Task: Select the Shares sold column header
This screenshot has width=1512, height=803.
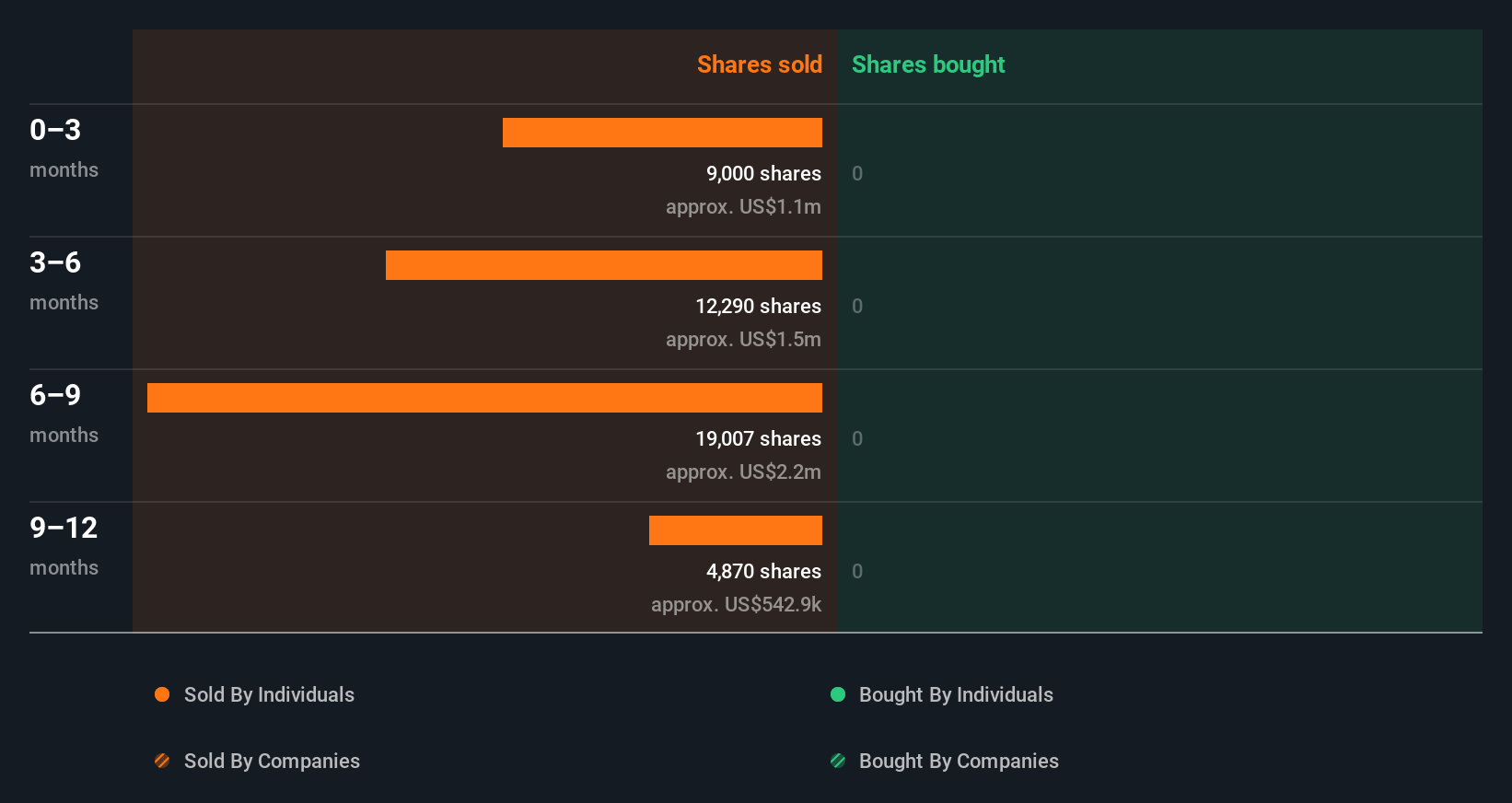Action: point(760,64)
